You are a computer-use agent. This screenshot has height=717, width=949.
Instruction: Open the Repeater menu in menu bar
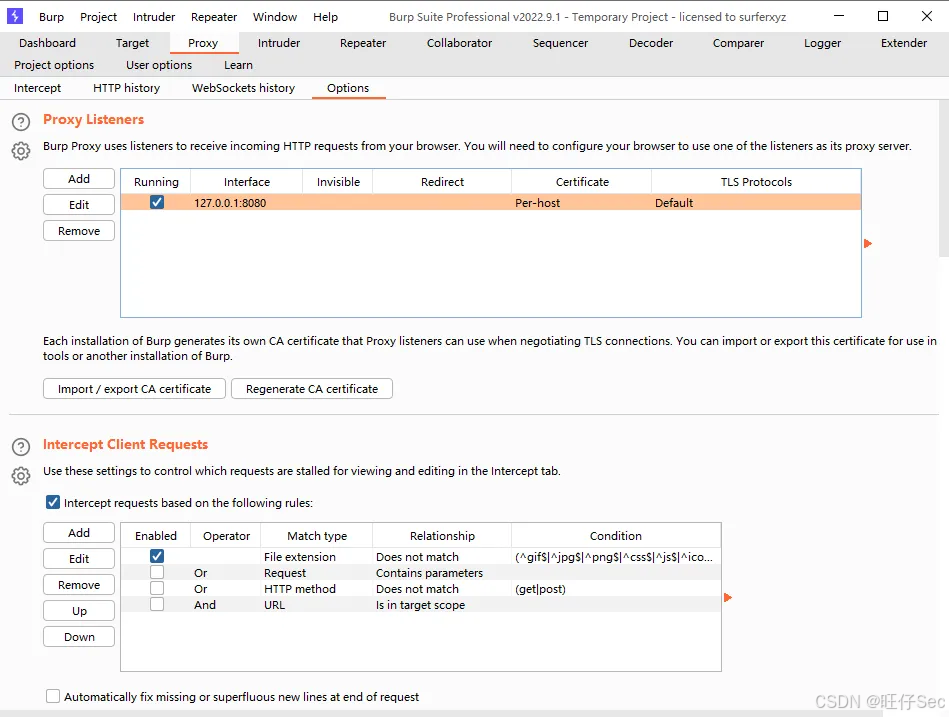point(214,17)
